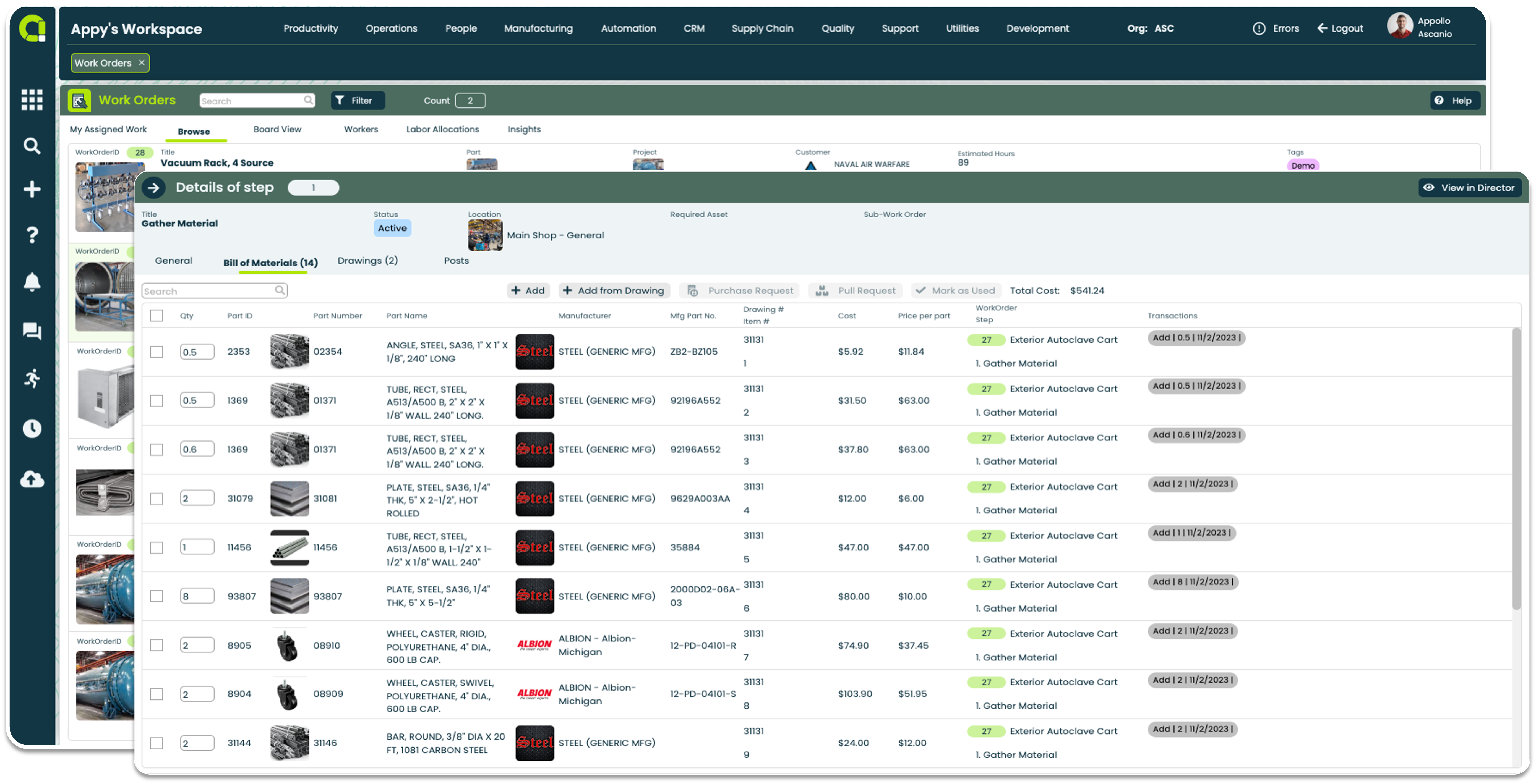Click qty field showing 8 for part 93807
Image resolution: width=1536 pixels, height=784 pixels.
pos(197,596)
